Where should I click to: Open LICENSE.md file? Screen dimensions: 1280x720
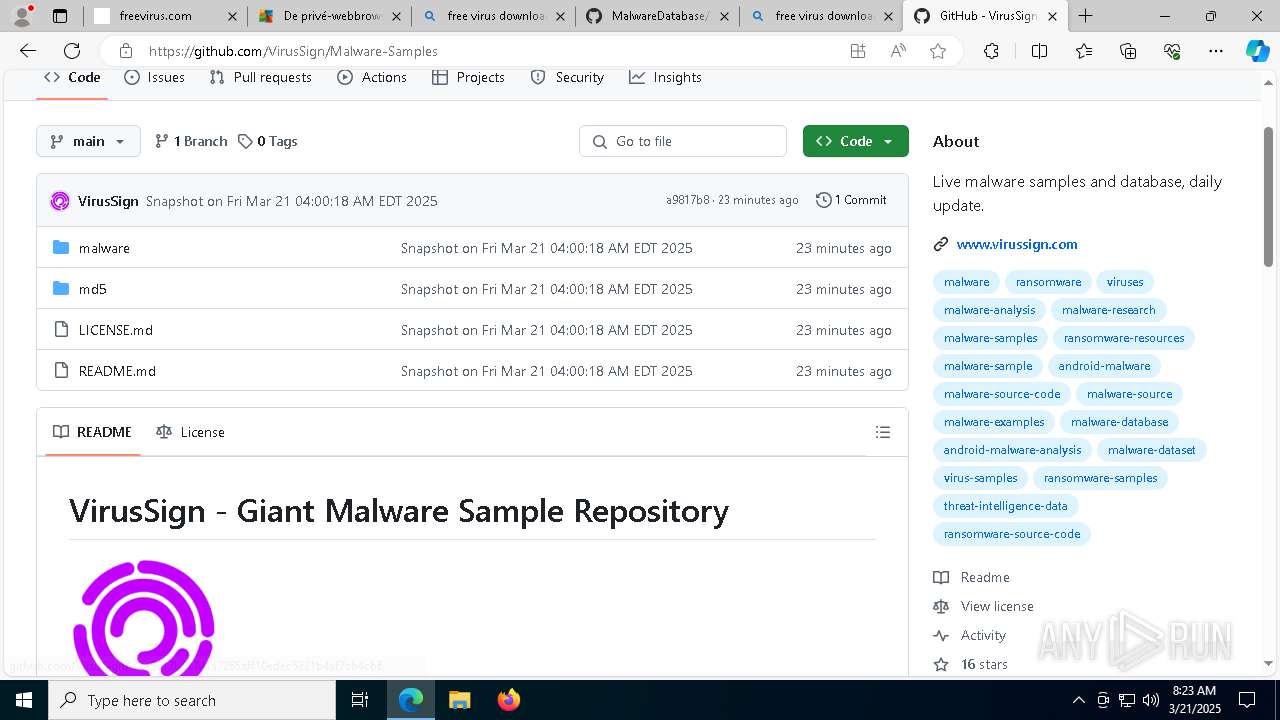[116, 330]
